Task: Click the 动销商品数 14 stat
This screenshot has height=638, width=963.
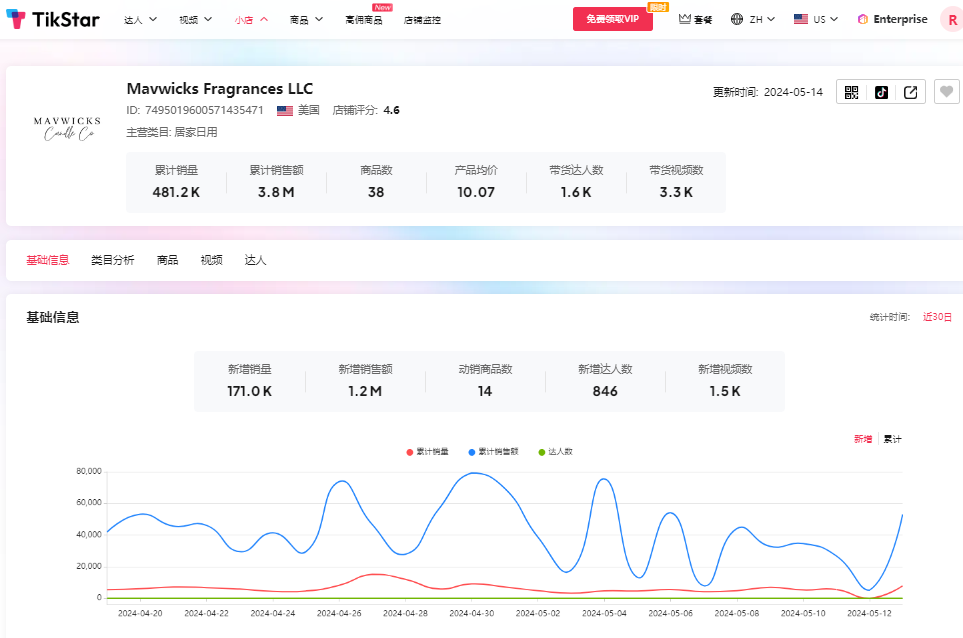Action: (485, 381)
